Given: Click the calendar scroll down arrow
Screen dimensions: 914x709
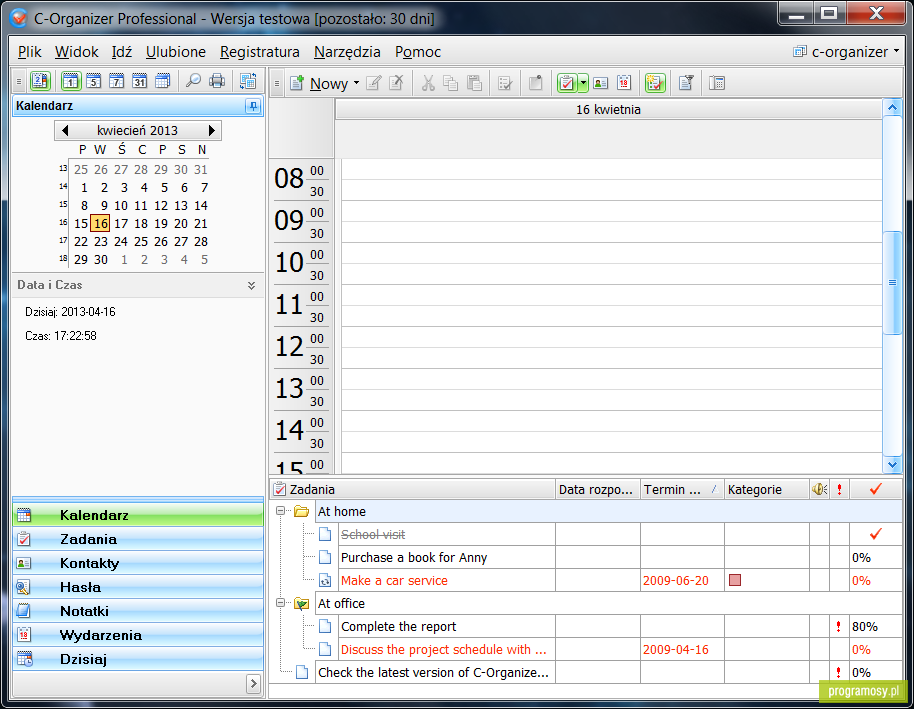Looking at the screenshot, I should point(892,464).
